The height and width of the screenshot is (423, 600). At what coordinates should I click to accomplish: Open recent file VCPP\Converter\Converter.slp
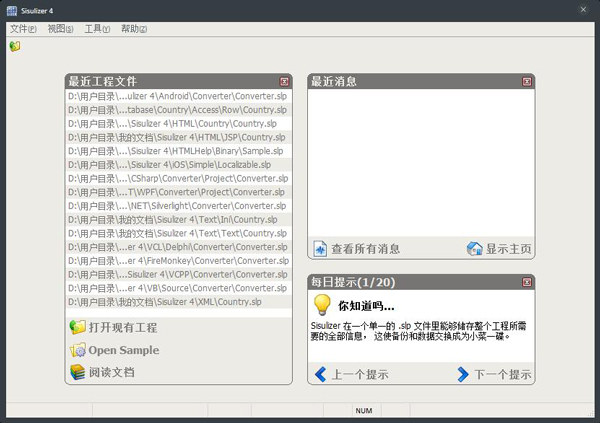(x=179, y=275)
